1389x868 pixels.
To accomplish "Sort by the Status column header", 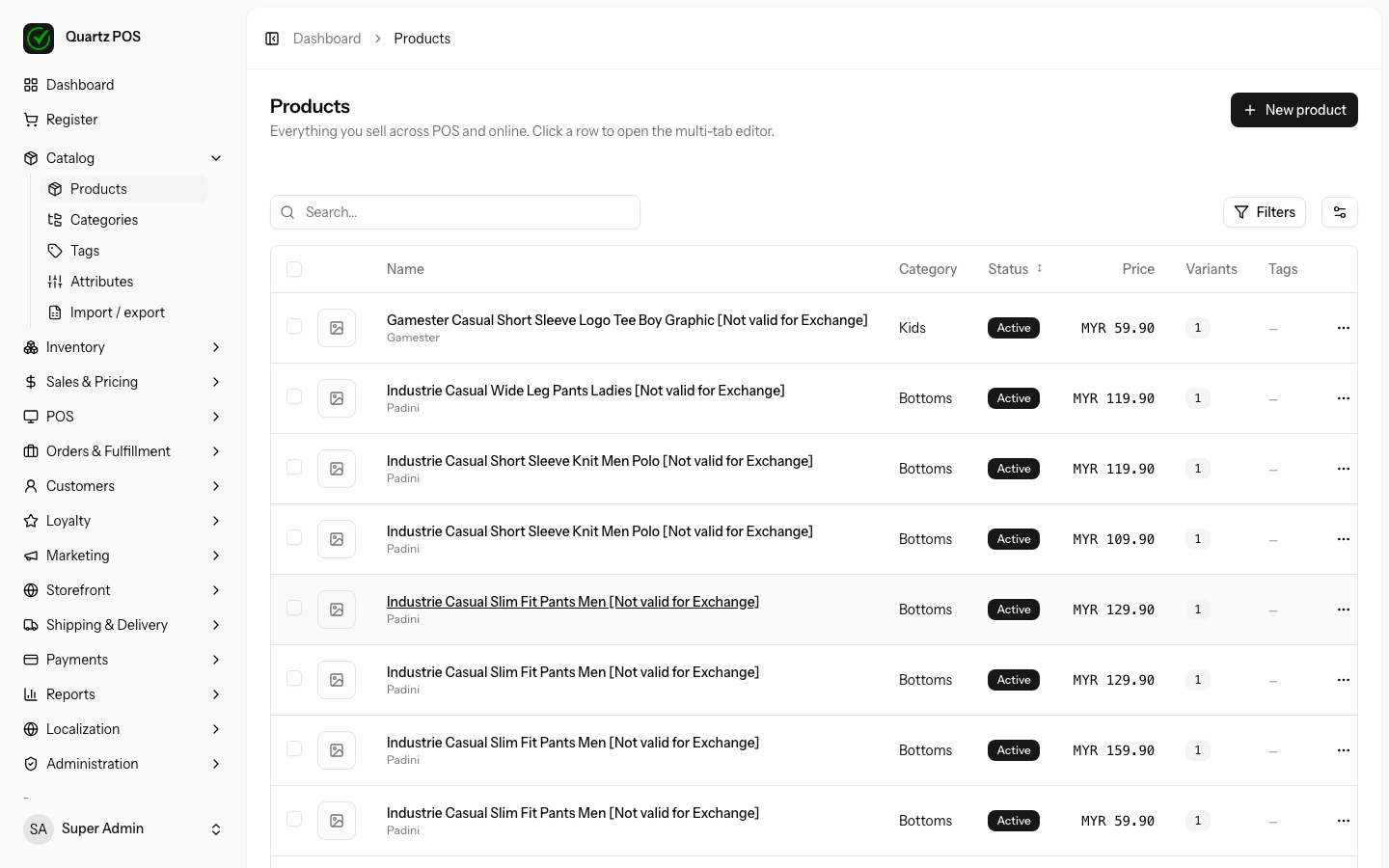I will [x=1016, y=269].
